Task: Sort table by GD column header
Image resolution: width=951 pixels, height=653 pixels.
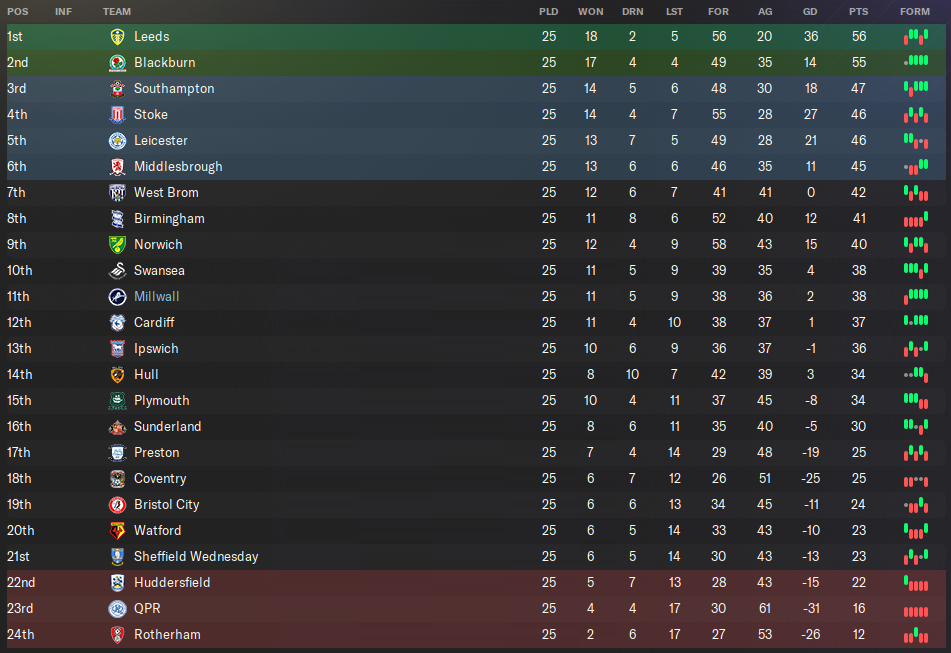Action: (x=810, y=11)
